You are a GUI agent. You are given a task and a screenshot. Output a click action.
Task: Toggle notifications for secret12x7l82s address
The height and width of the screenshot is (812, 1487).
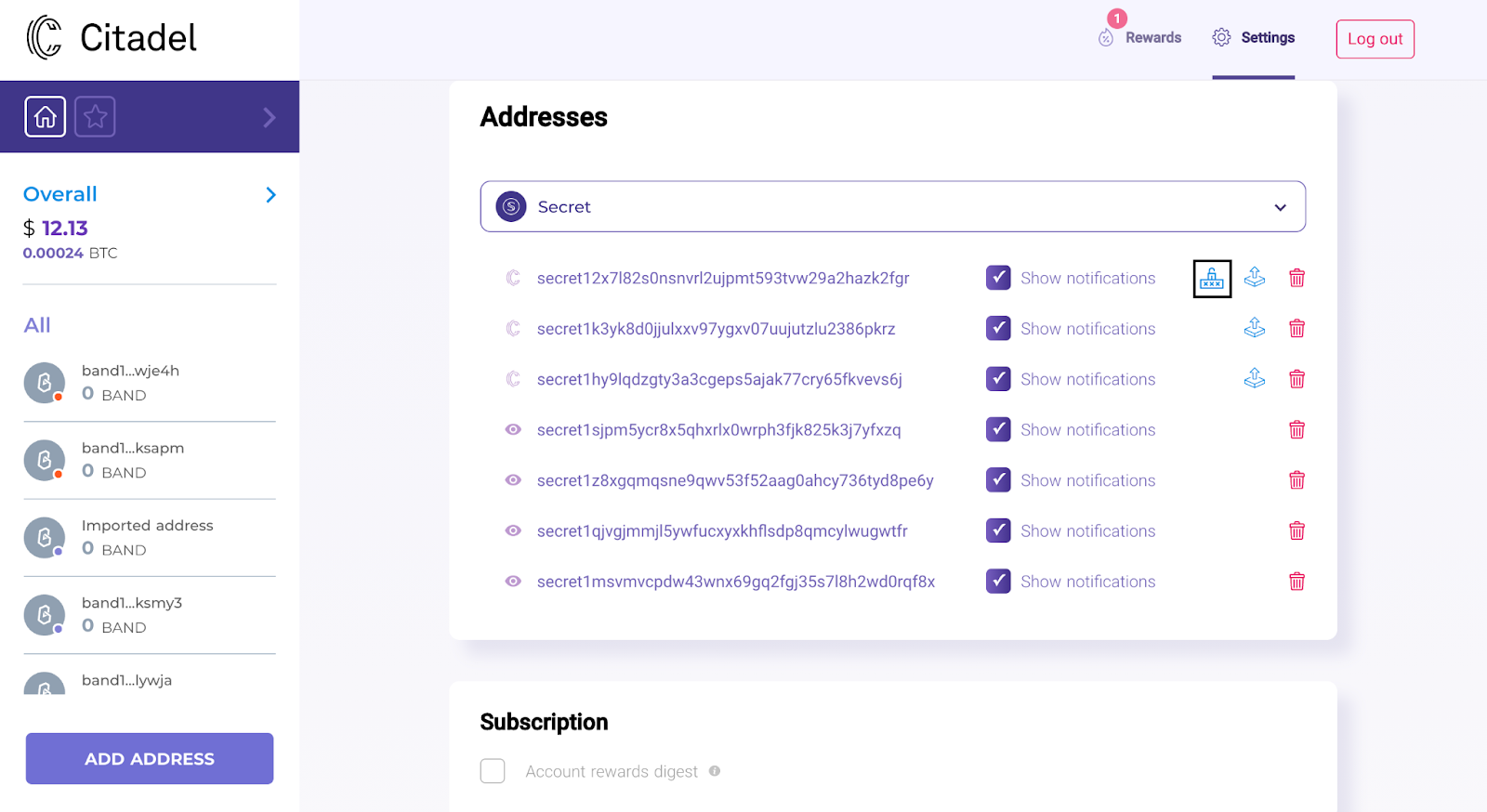click(998, 278)
